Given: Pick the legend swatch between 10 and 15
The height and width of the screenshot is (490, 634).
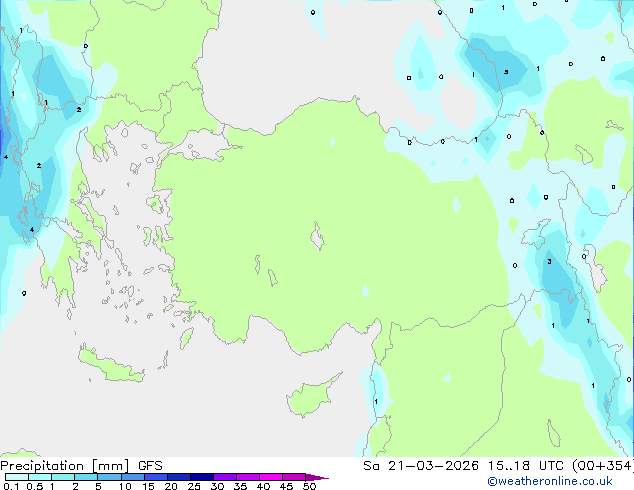Looking at the screenshot, I should pyautogui.click(x=132, y=477).
